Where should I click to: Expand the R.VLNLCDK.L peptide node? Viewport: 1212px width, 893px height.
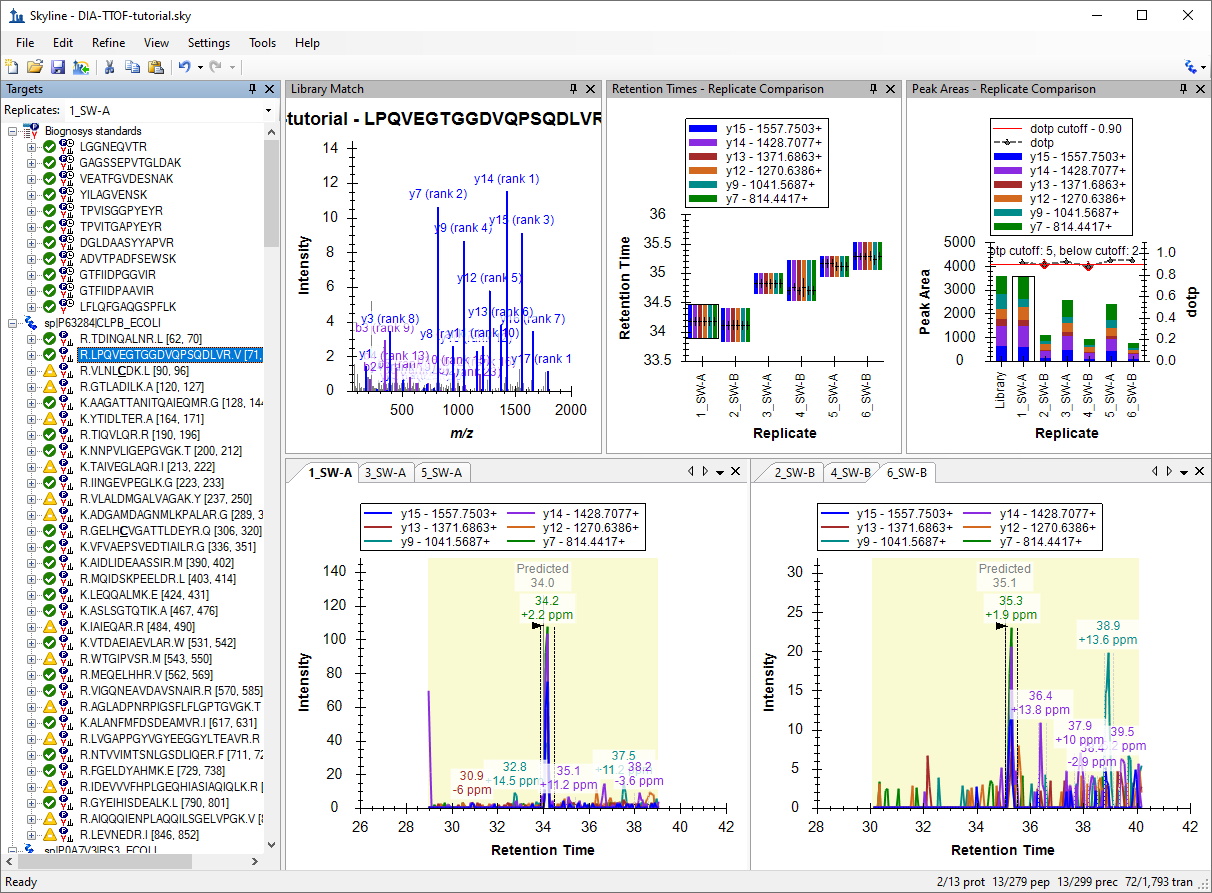click(31, 371)
